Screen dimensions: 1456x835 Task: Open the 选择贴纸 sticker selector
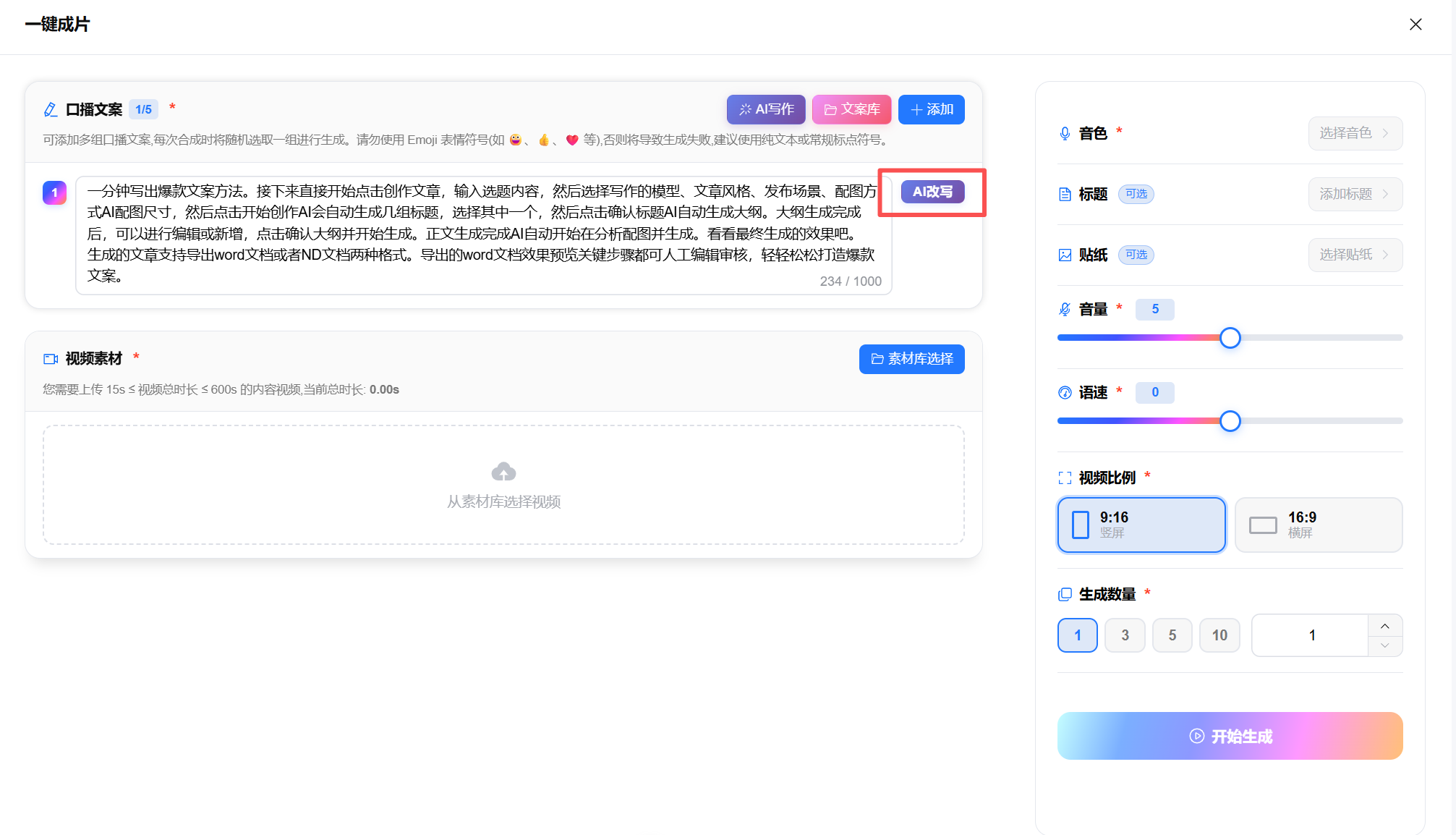1355,255
